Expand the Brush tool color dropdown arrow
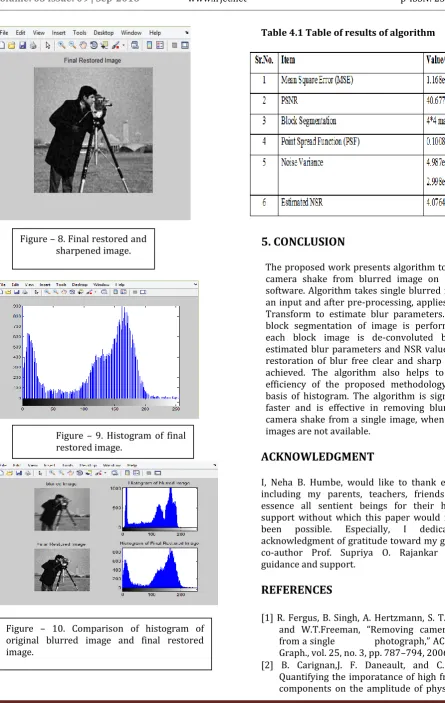The height and width of the screenshot is (703, 445). tap(124, 46)
